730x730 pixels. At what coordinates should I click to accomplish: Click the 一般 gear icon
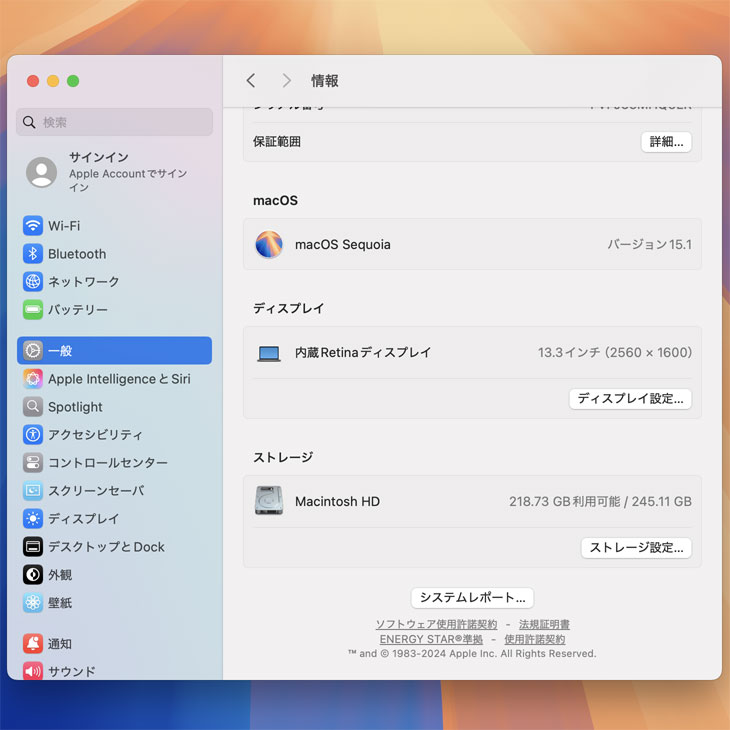click(33, 351)
